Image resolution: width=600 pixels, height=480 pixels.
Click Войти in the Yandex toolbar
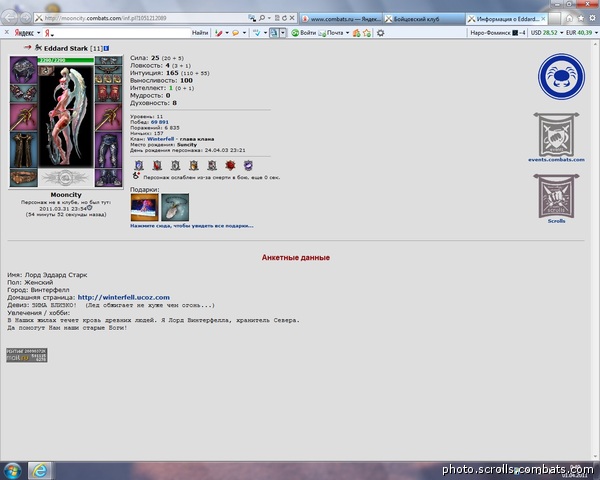click(x=303, y=33)
